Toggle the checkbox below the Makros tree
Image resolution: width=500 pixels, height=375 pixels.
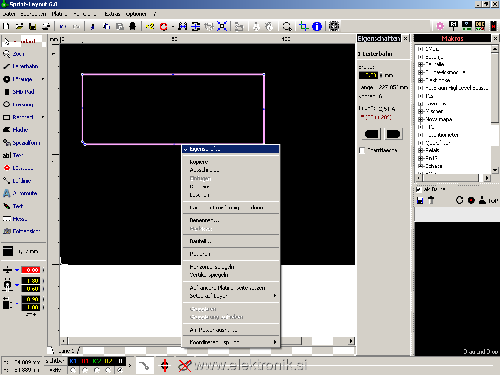[418, 189]
